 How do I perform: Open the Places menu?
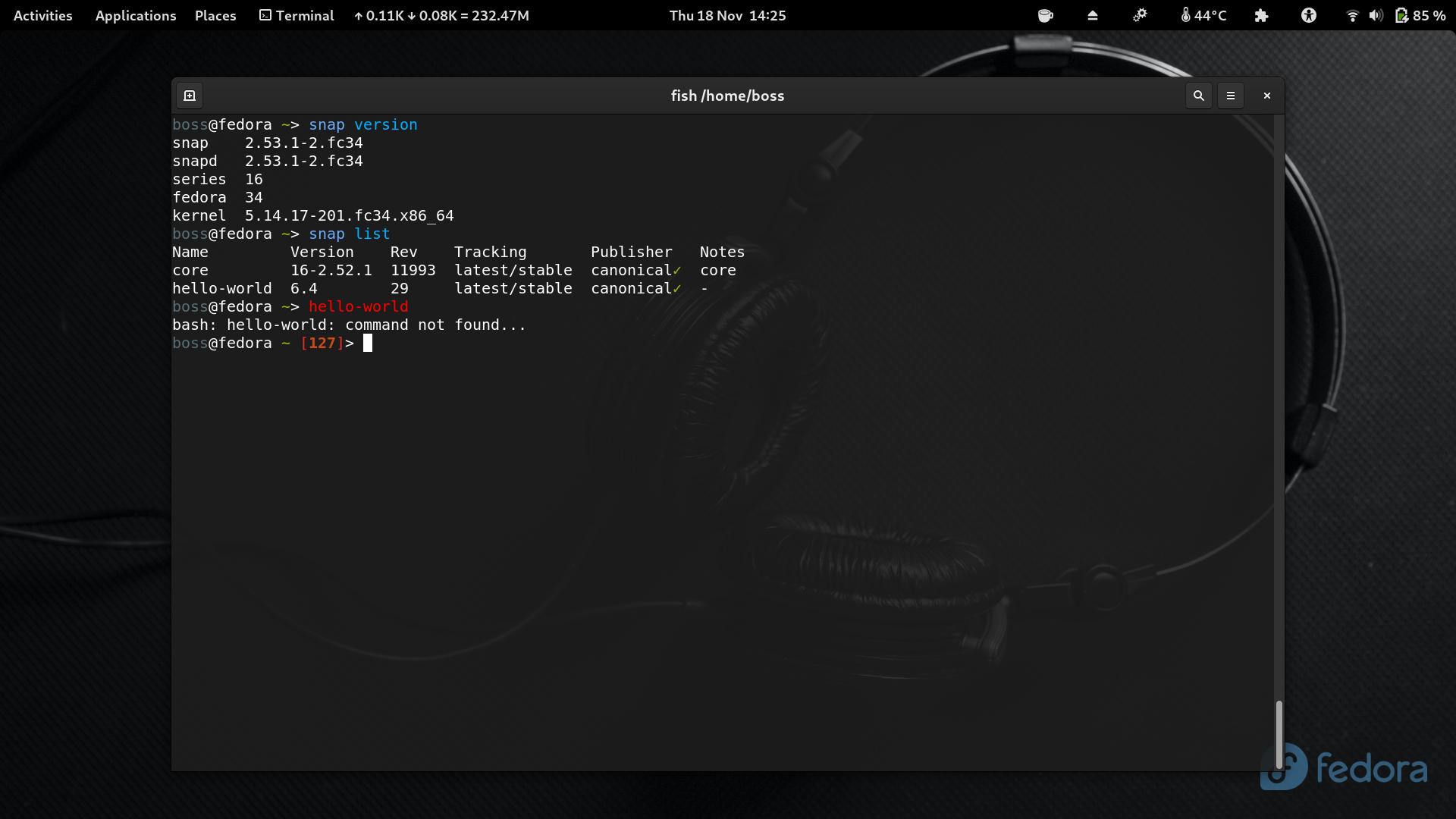pos(215,15)
